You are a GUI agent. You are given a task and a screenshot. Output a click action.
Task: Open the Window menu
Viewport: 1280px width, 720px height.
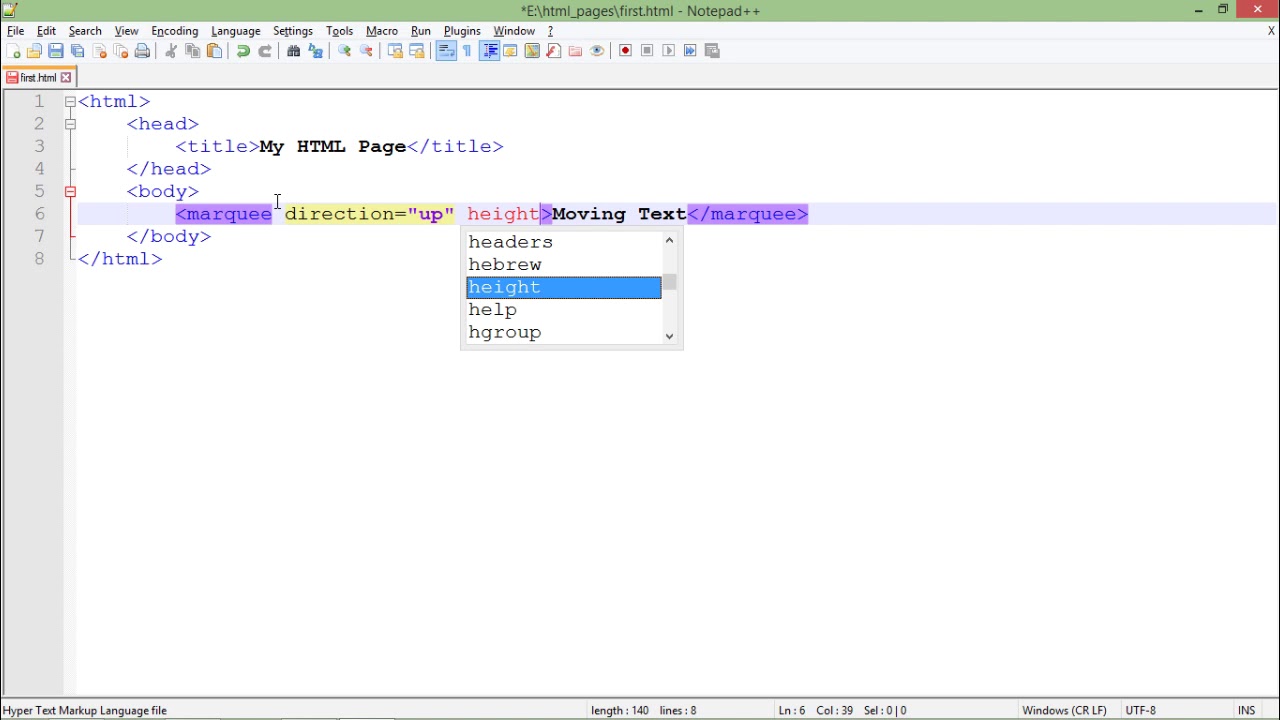pyautogui.click(x=514, y=31)
